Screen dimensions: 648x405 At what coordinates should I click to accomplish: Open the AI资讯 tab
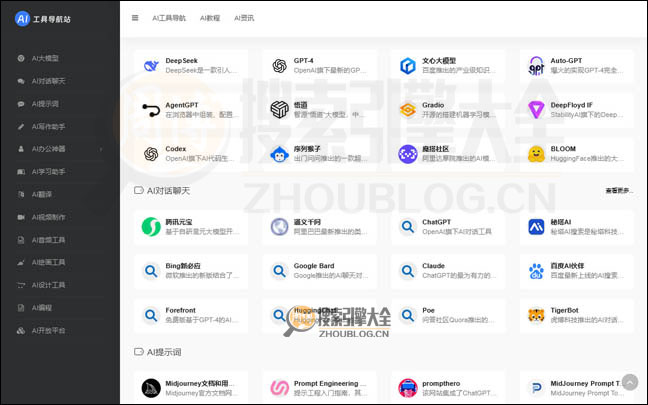click(244, 18)
